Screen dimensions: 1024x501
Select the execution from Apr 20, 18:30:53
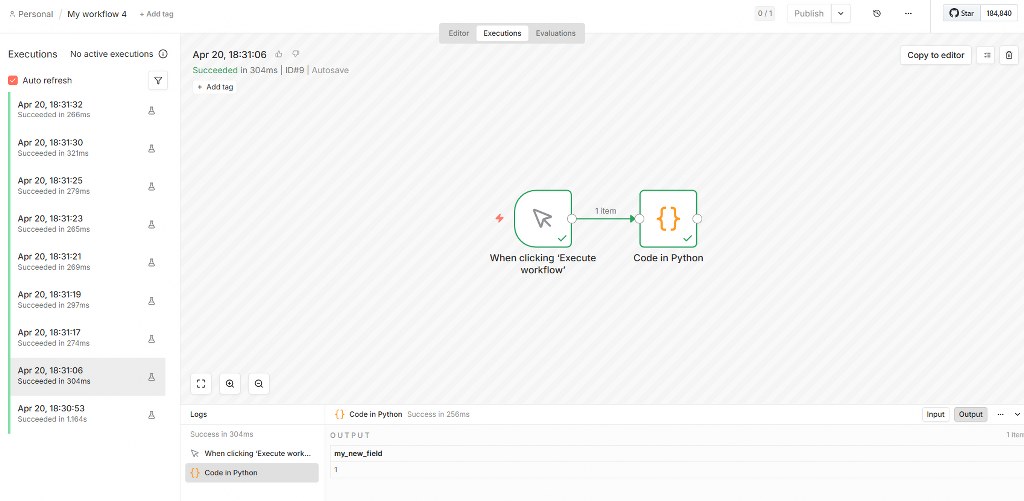pyautogui.click(x=87, y=414)
